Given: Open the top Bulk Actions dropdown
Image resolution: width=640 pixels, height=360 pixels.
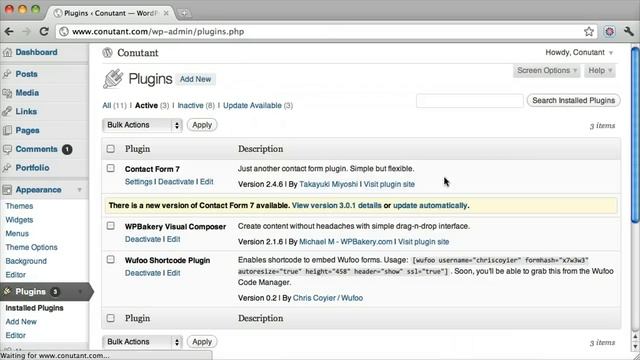Looking at the screenshot, I should (142, 125).
